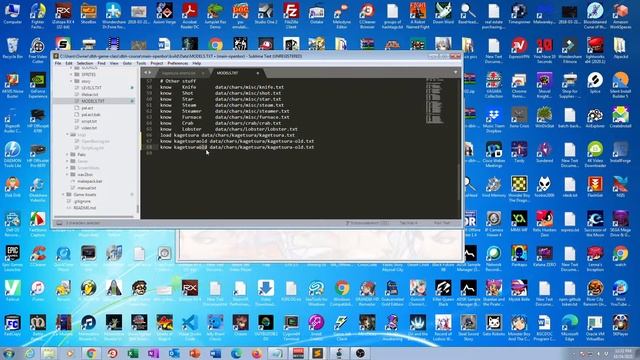This screenshot has height=360, width=640.
Task: Open the Edit menu
Action: click(69, 63)
